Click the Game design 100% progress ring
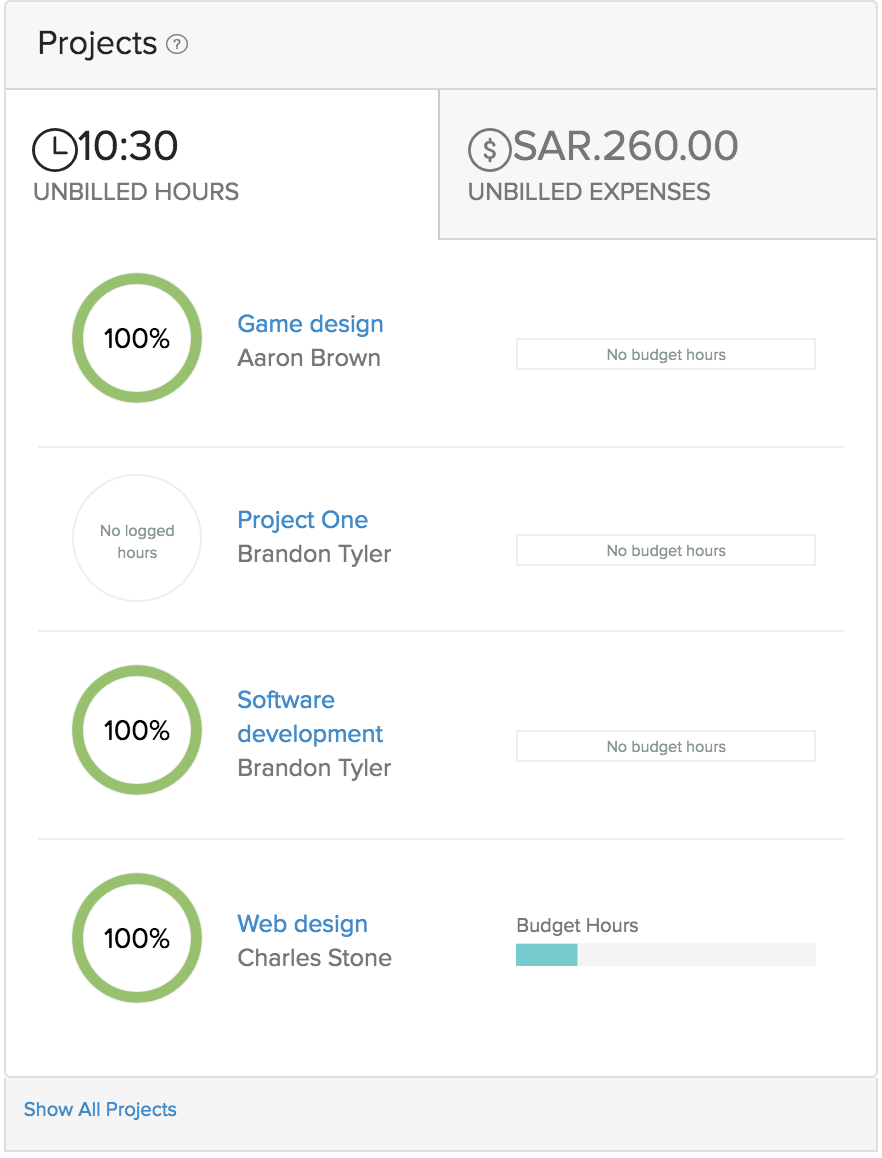 [x=137, y=338]
